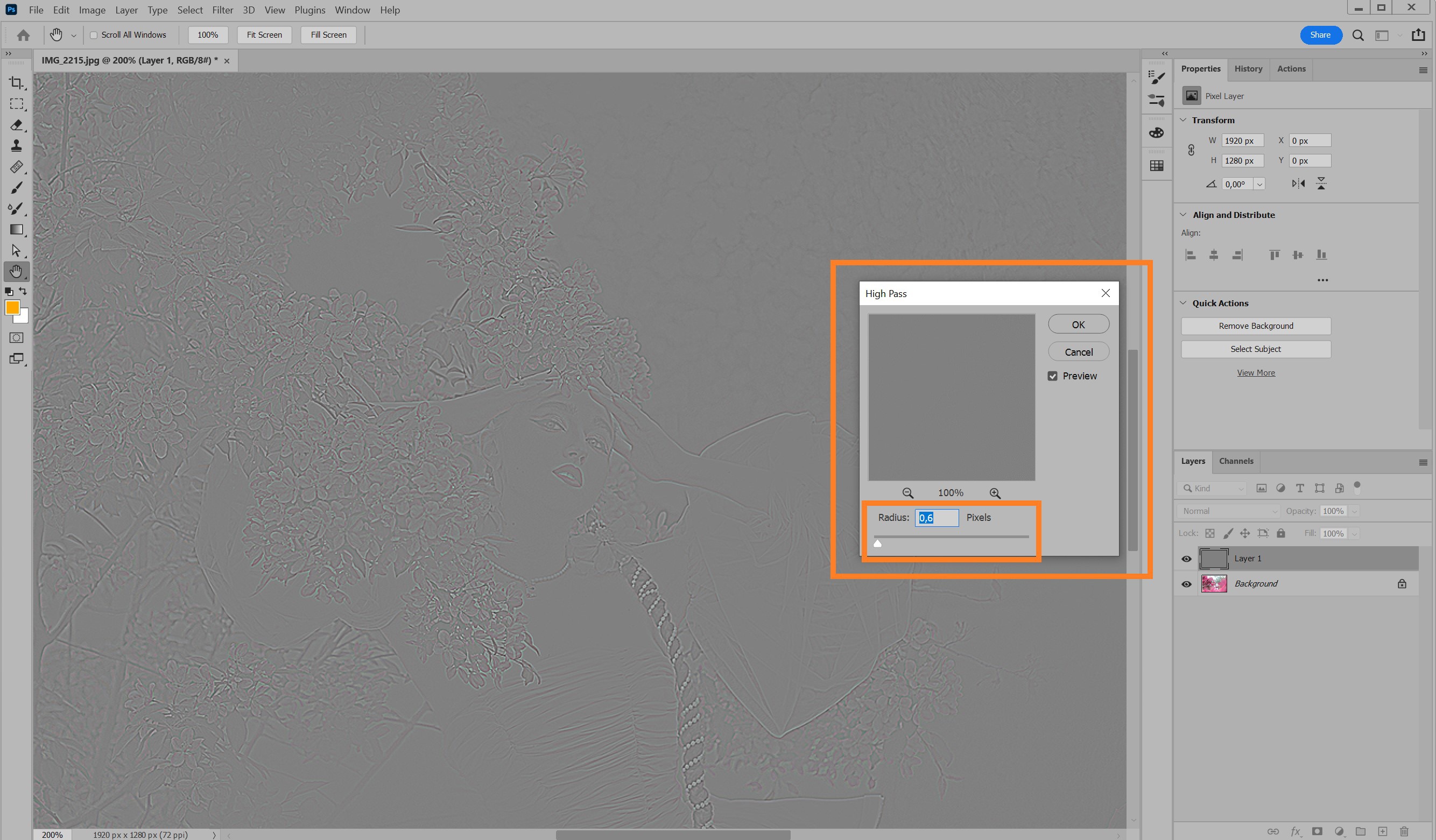Select the Gradient tool

(x=17, y=230)
